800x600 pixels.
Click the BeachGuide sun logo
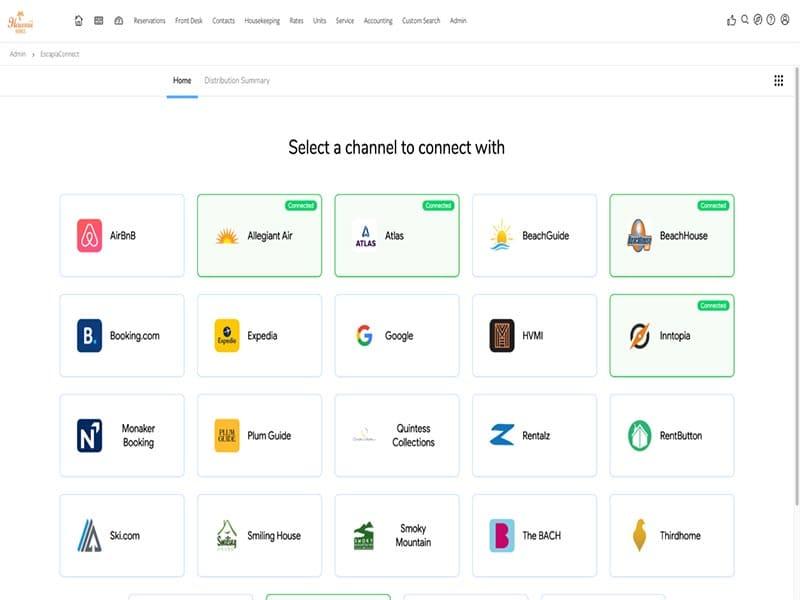(502, 236)
